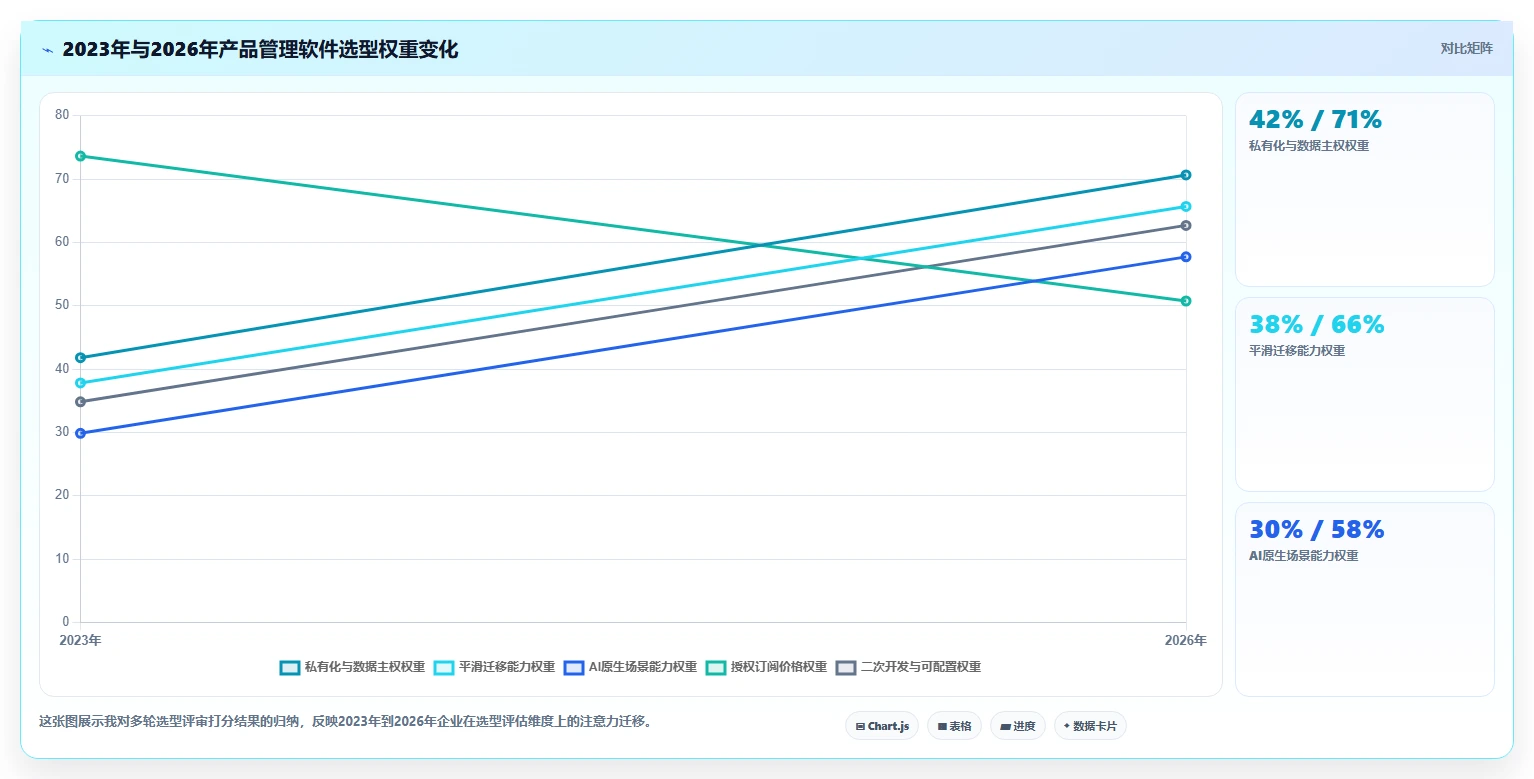Image resolution: width=1534 pixels, height=779 pixels.
Task: Click the 进度 tag chip
Action: click(1018, 726)
